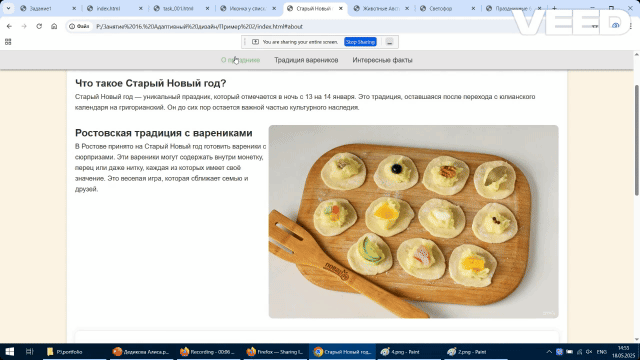
Task: Show hidden system tray icons
Action: (x=549, y=352)
